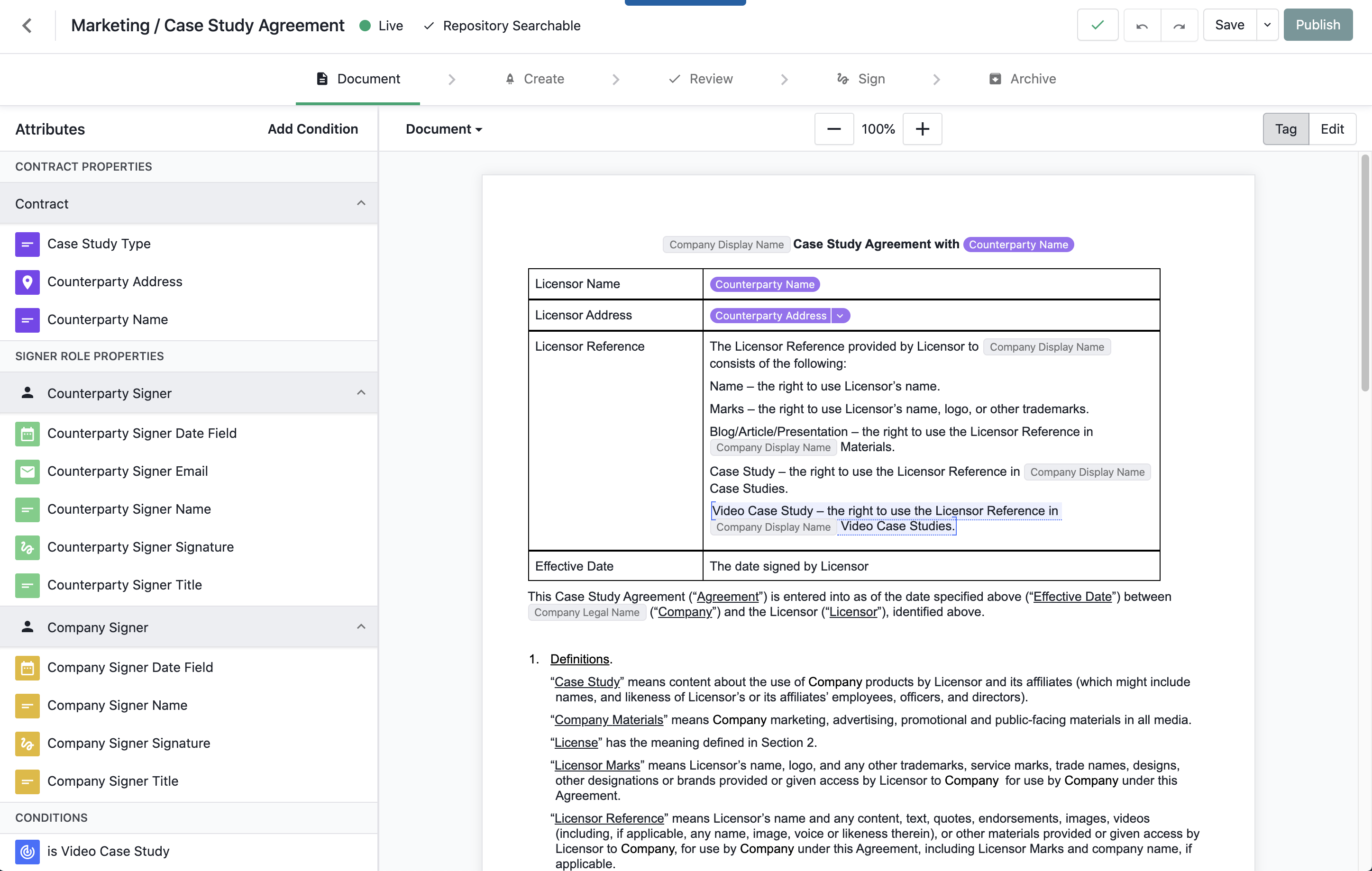The image size is (1372, 871).
Task: Click the Counterparty Signer Signature icon
Action: [x=27, y=547]
